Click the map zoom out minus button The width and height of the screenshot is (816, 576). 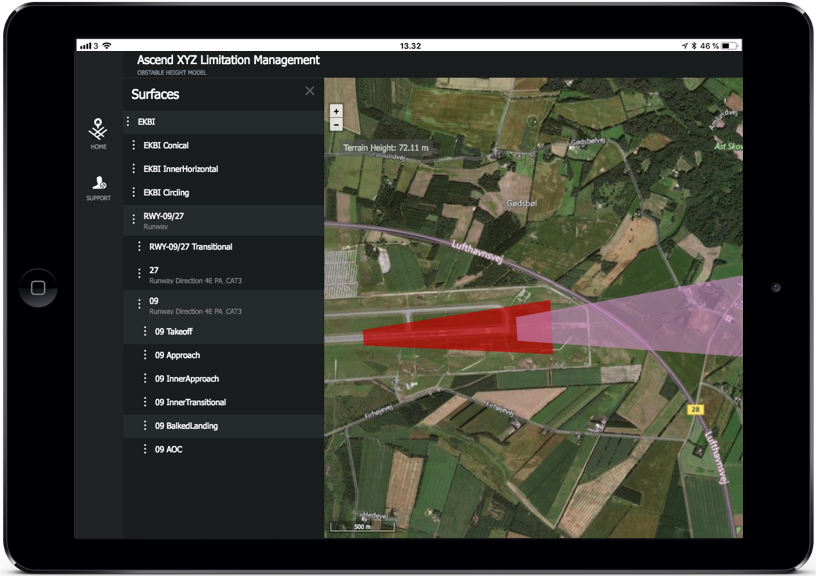336,124
